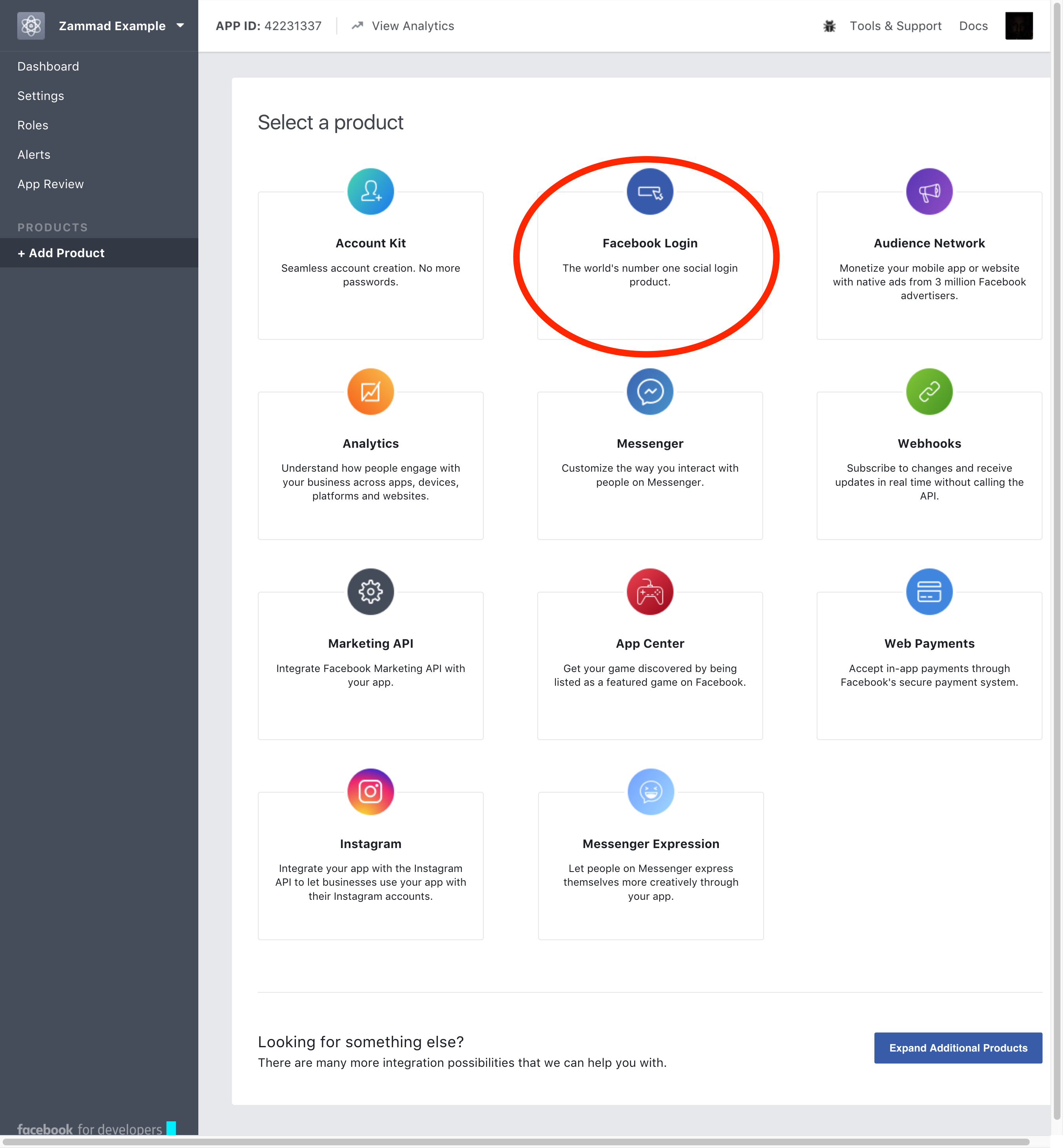The height and width of the screenshot is (1148, 1063).
Task: Select the App Center product title
Action: (x=650, y=643)
